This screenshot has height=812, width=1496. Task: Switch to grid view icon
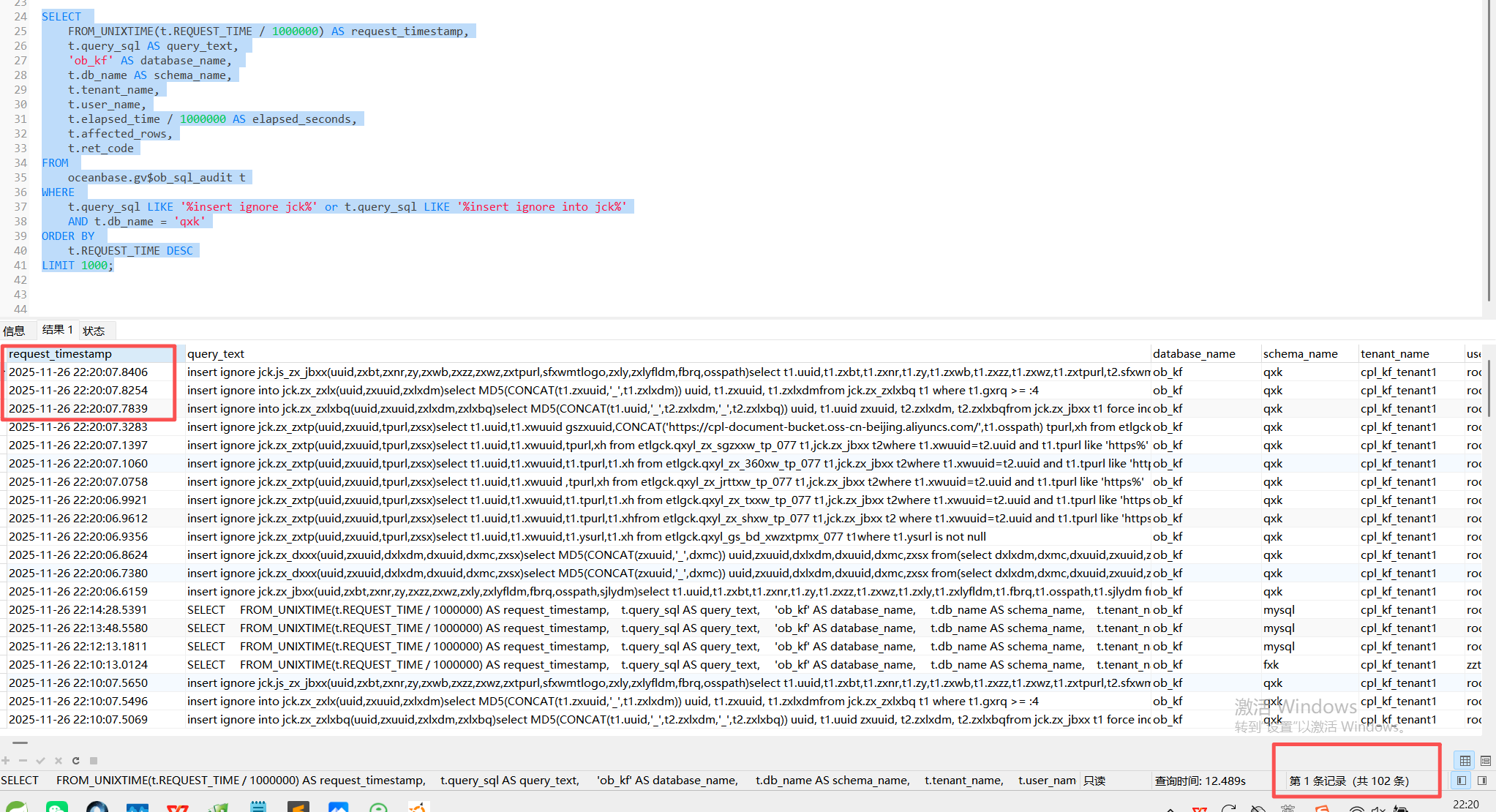point(1465,761)
